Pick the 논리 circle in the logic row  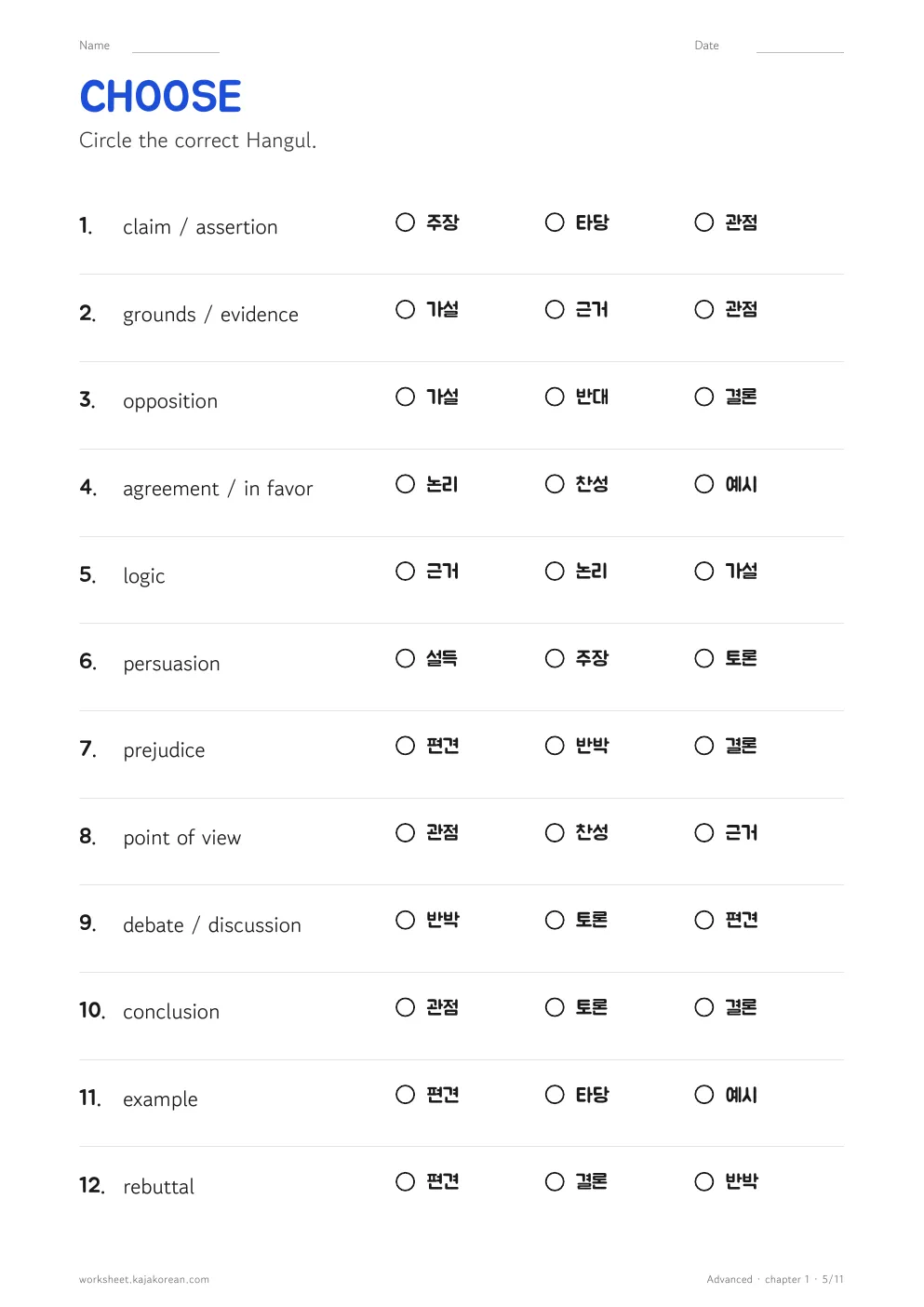(x=555, y=571)
